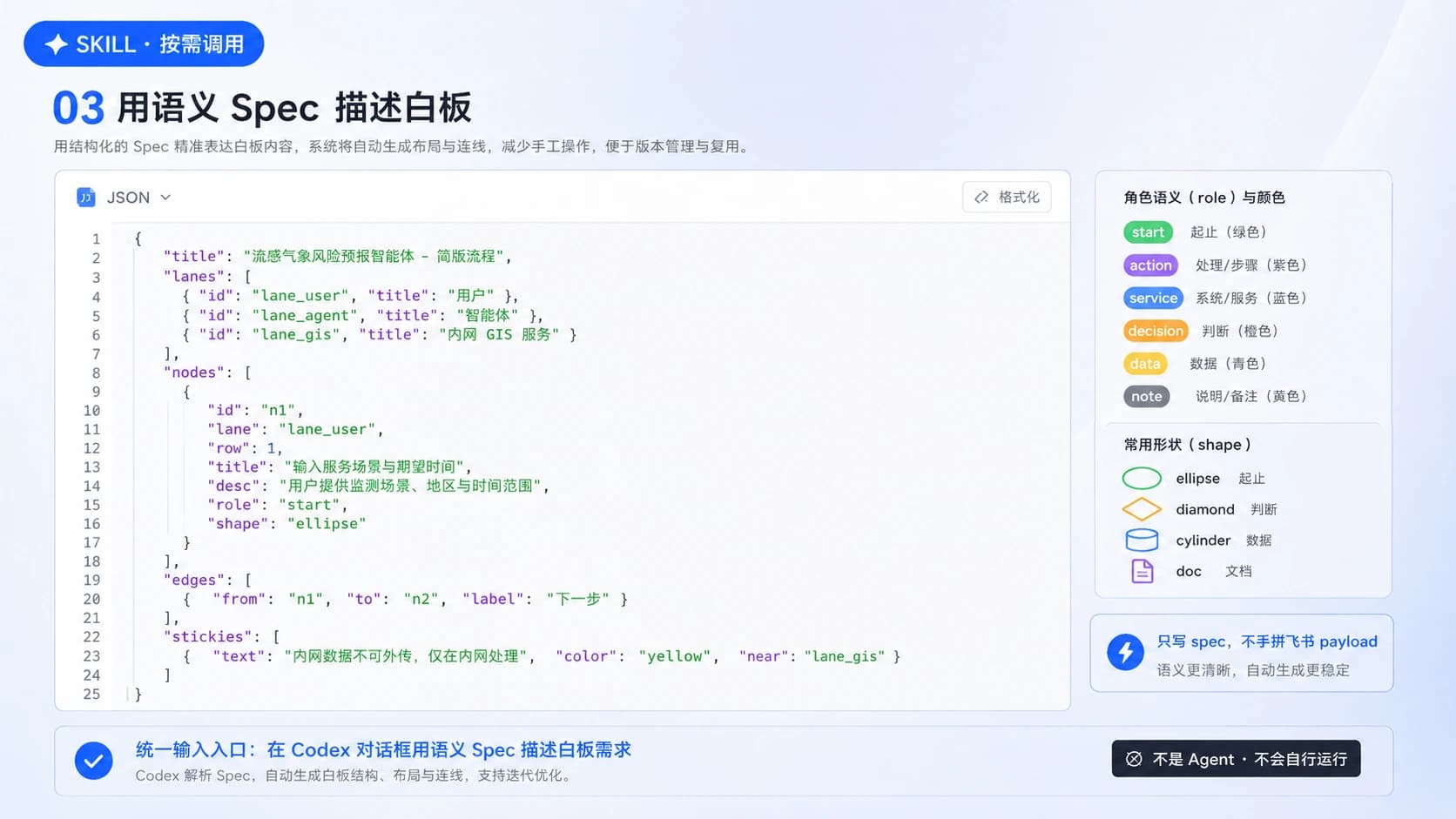
Task: Click the 处理/步骤（紫色）description
Action: [1251, 265]
